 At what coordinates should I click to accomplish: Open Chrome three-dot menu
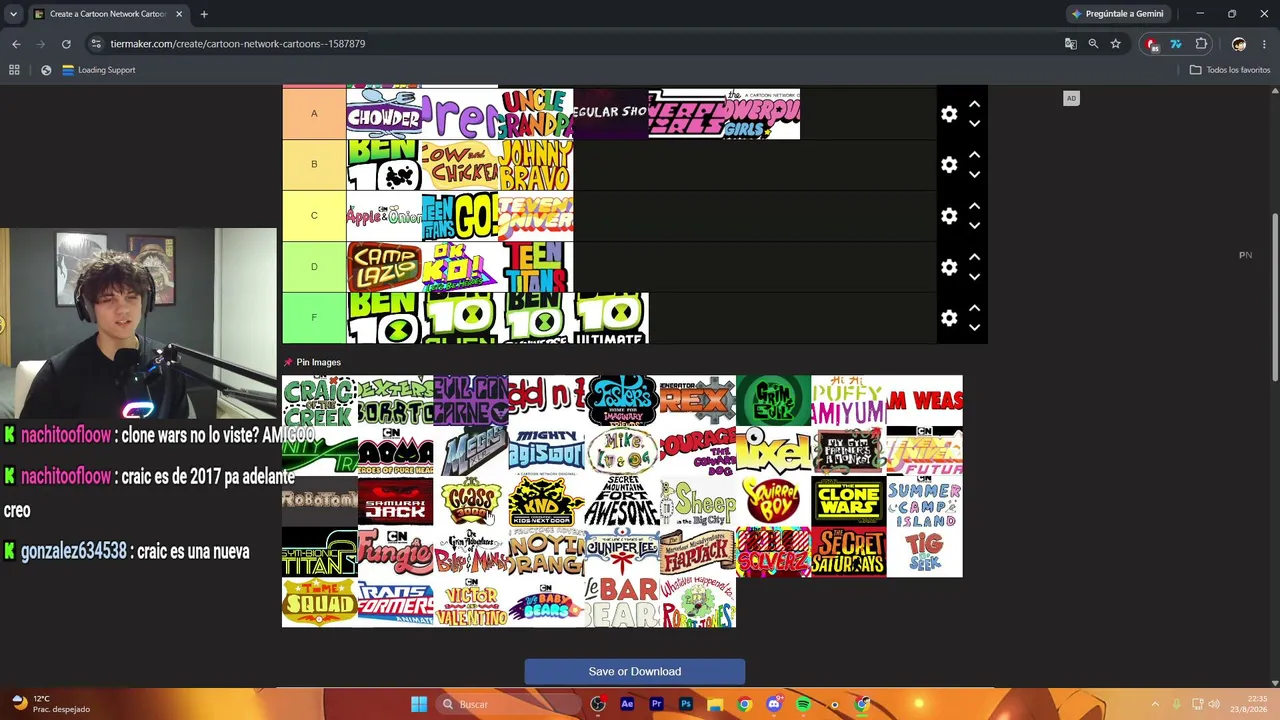1265,44
